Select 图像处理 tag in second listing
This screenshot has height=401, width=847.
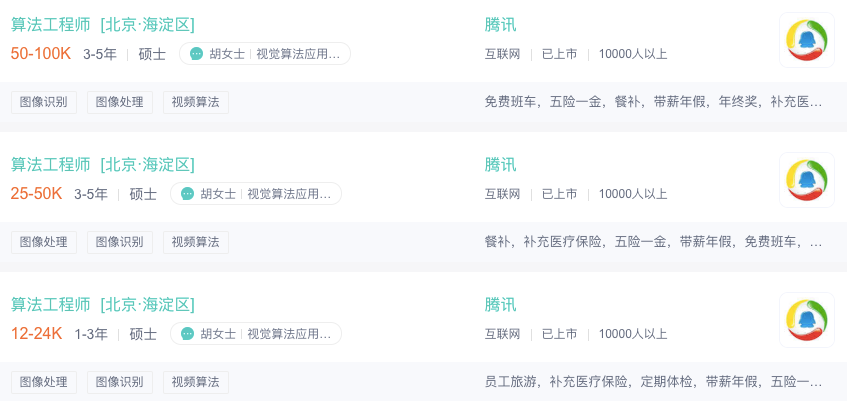click(x=44, y=242)
